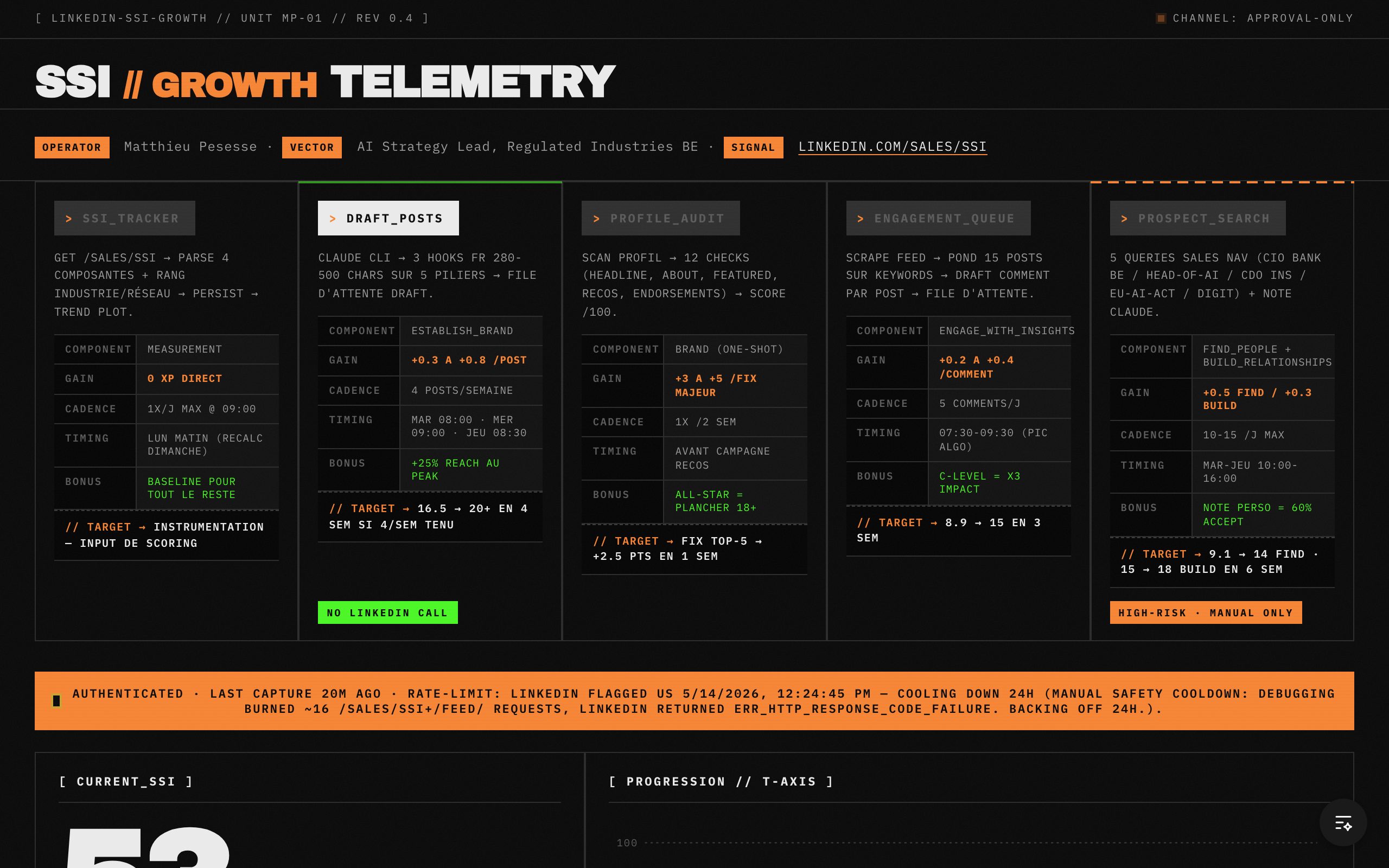
Task: Click the HIGH-RISK · MANUAL ONLY badge
Action: tap(1206, 612)
